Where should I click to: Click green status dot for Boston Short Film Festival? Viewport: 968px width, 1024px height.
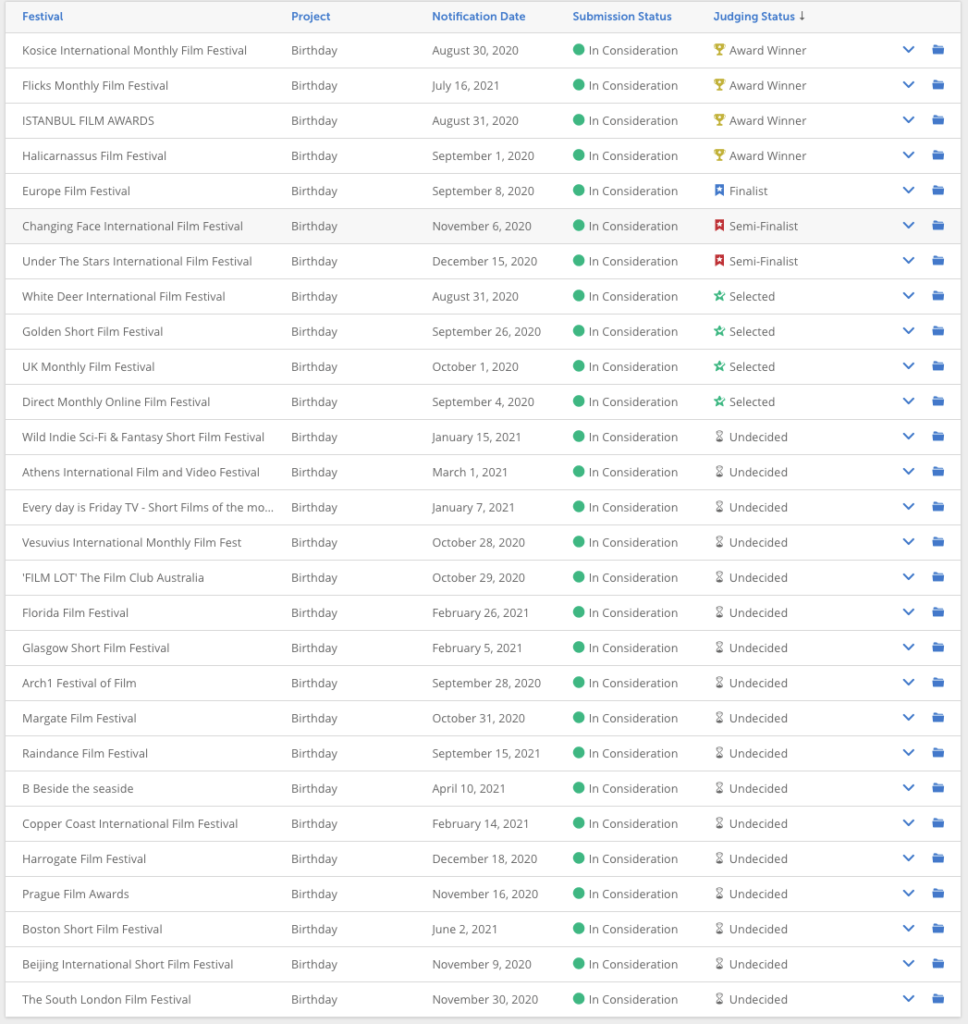[x=578, y=929]
